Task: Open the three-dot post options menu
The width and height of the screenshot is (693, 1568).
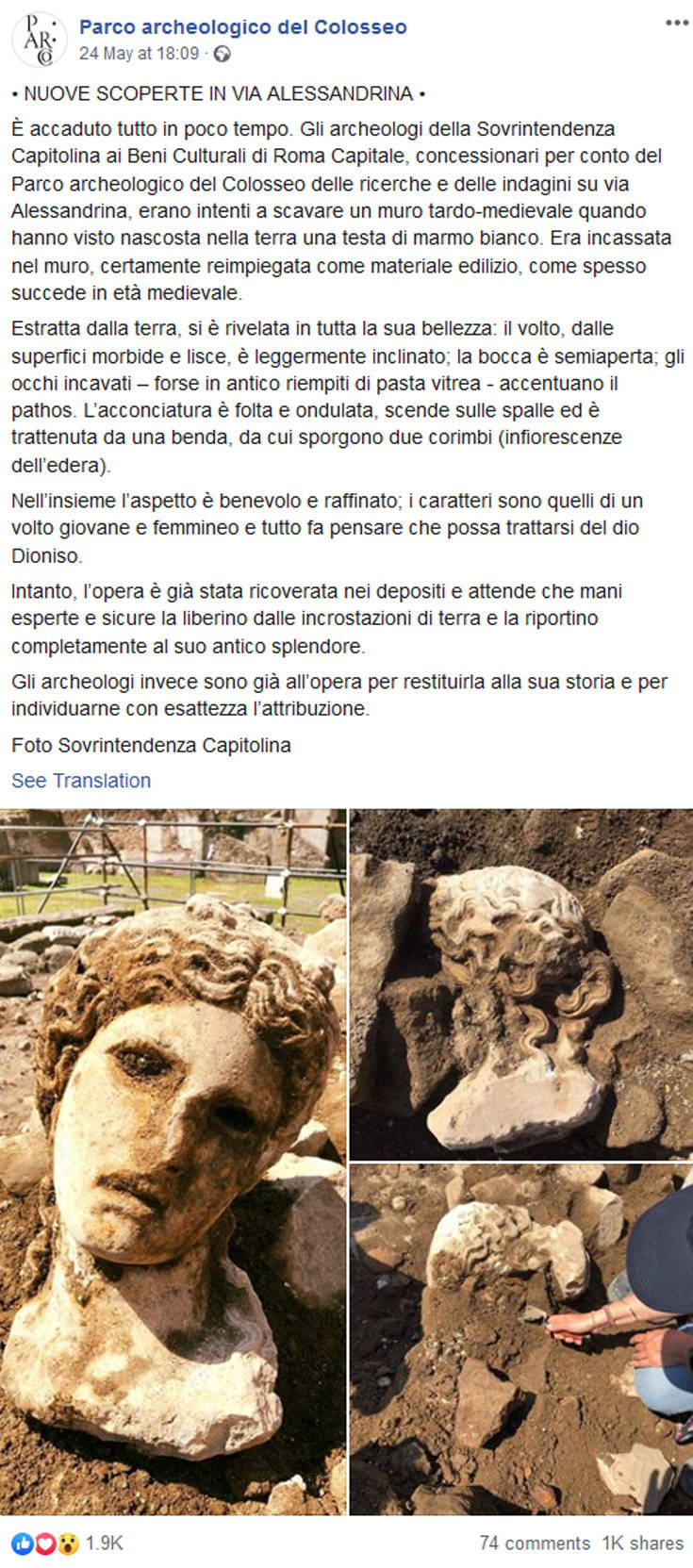Action: point(677,23)
